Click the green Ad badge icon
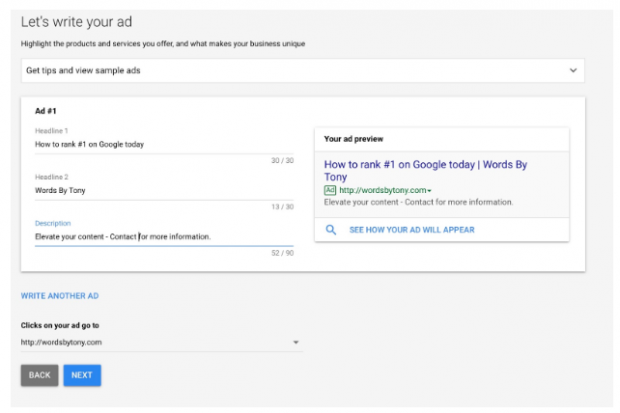This screenshot has width=620, height=413. click(330, 190)
